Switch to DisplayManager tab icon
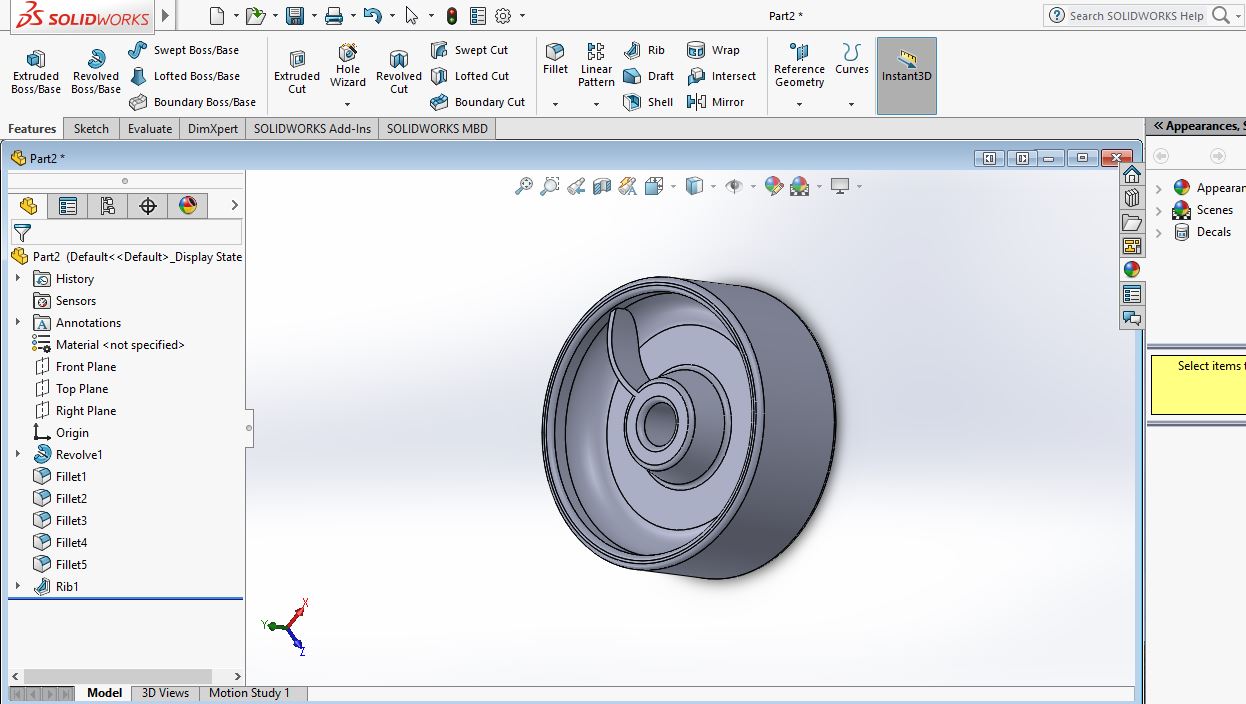 point(188,206)
